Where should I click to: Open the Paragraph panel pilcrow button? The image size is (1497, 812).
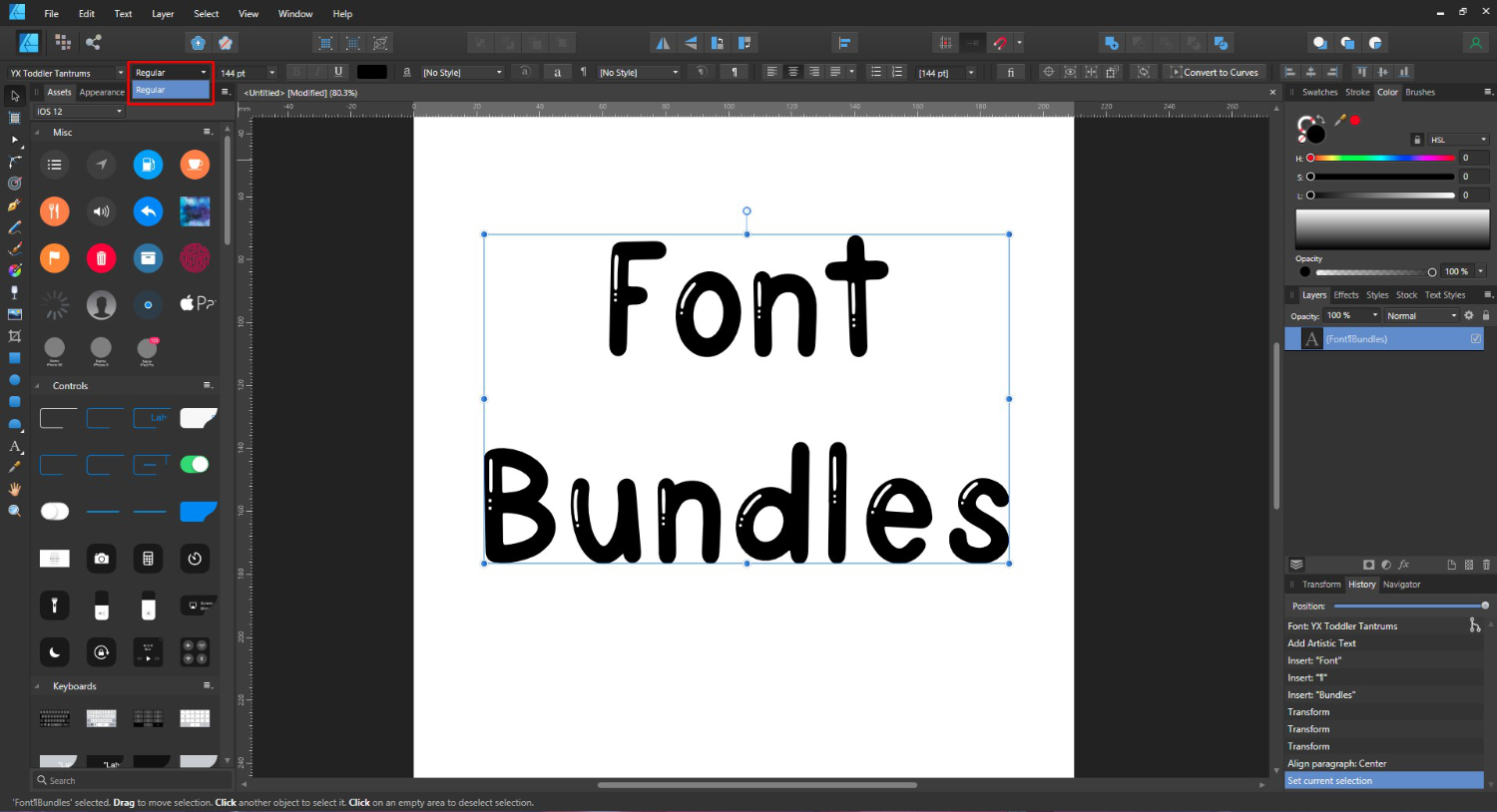tap(735, 72)
